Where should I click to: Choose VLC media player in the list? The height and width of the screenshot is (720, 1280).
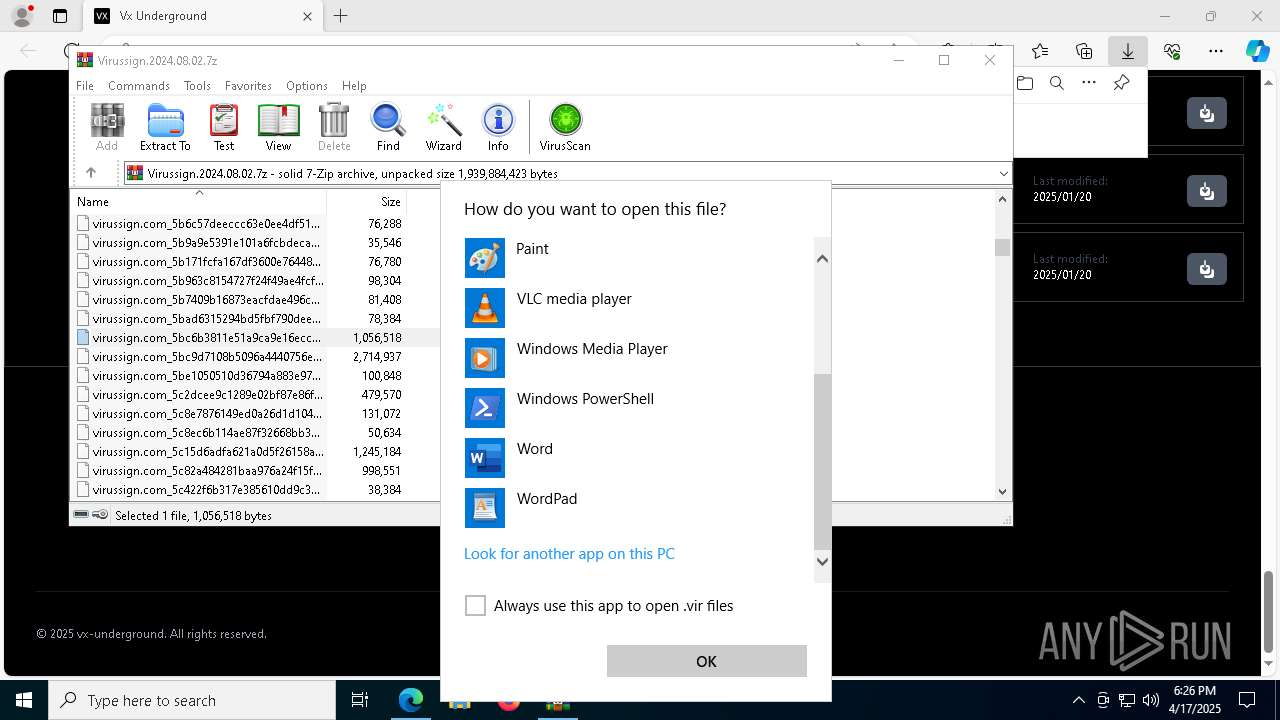(640, 308)
